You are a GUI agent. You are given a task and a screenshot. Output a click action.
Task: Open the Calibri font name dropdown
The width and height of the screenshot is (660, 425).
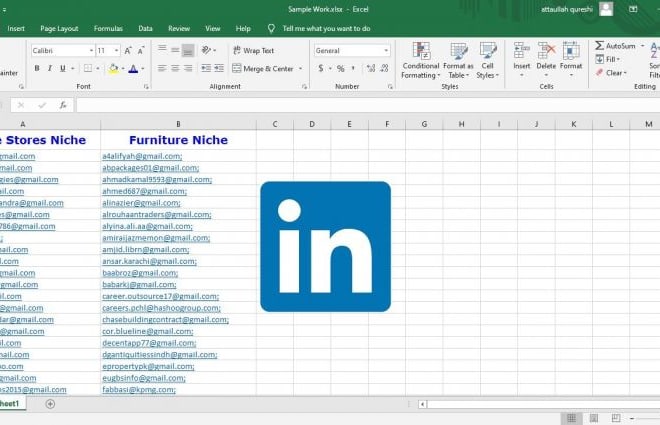click(91, 50)
